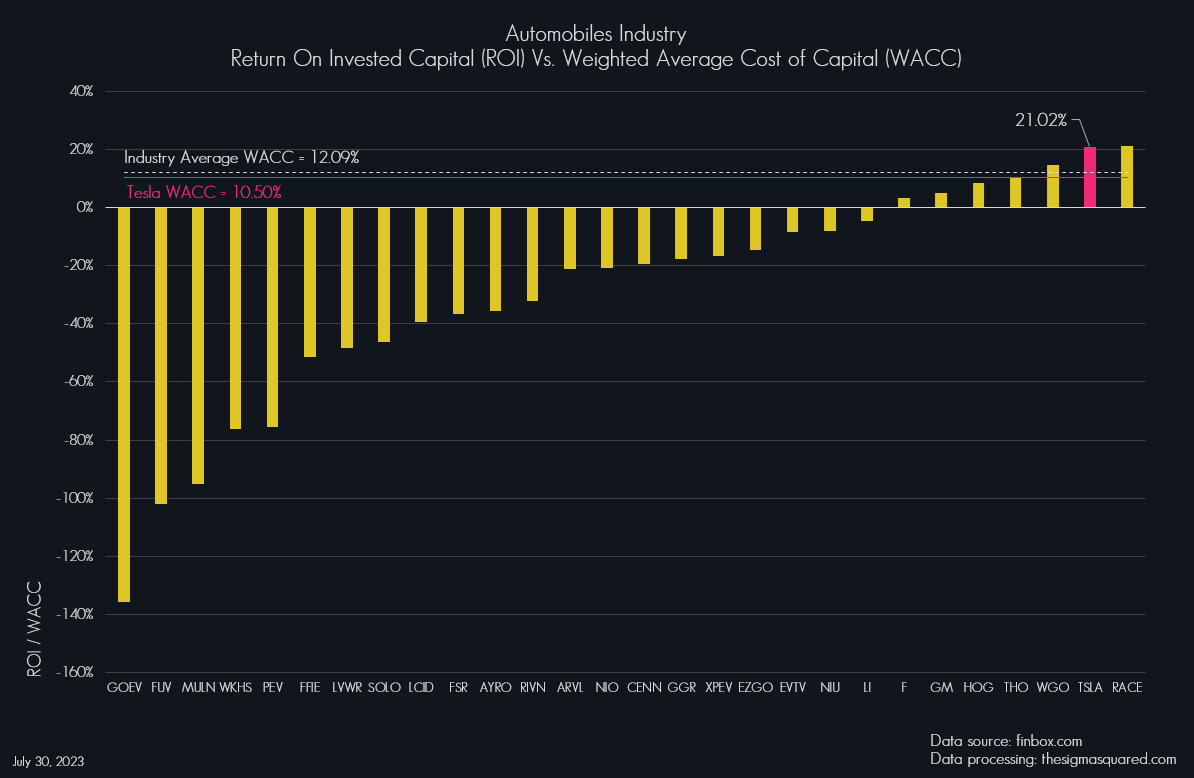Click the WGO bar next to TSLA
The height and width of the screenshot is (778, 1194).
[x=1053, y=186]
